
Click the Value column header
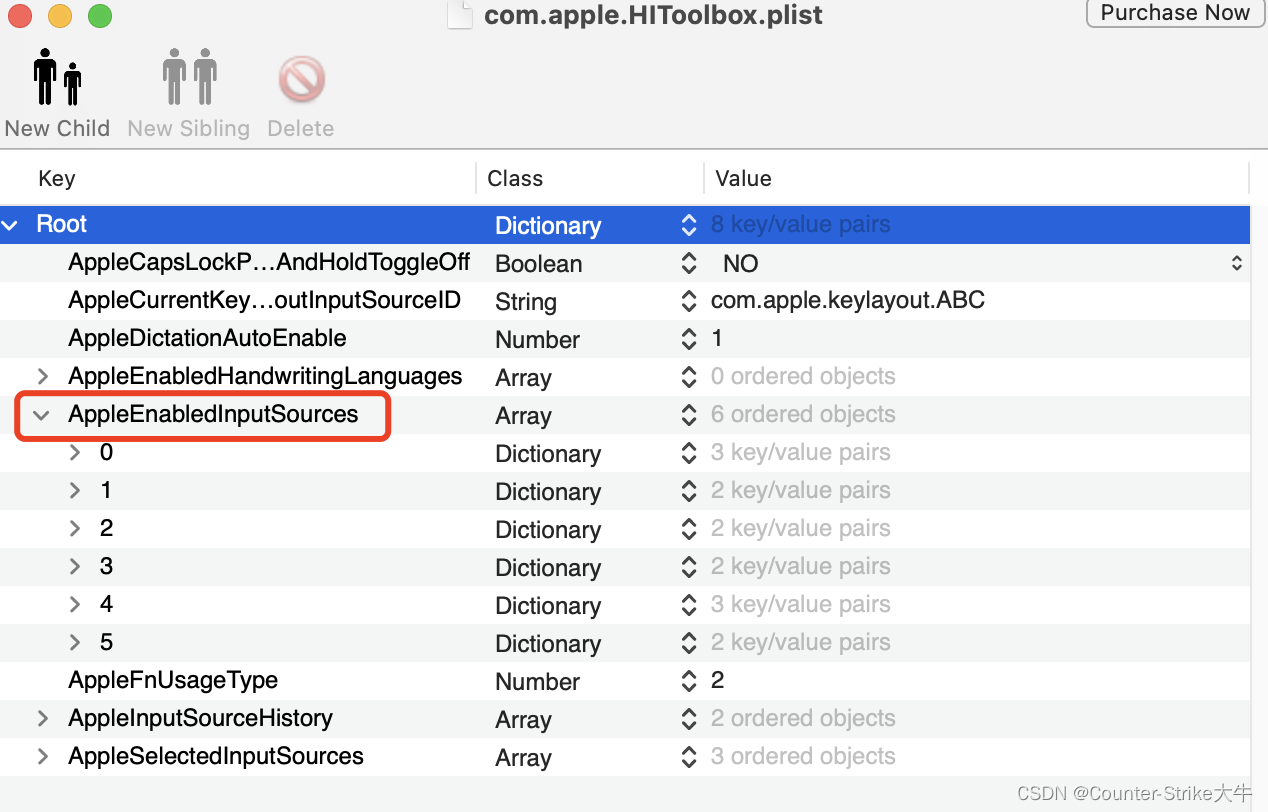coord(743,179)
